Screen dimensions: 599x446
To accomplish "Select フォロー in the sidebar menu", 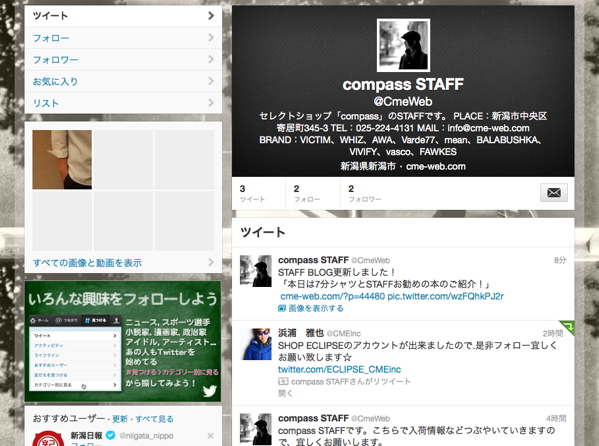I will [x=123, y=37].
